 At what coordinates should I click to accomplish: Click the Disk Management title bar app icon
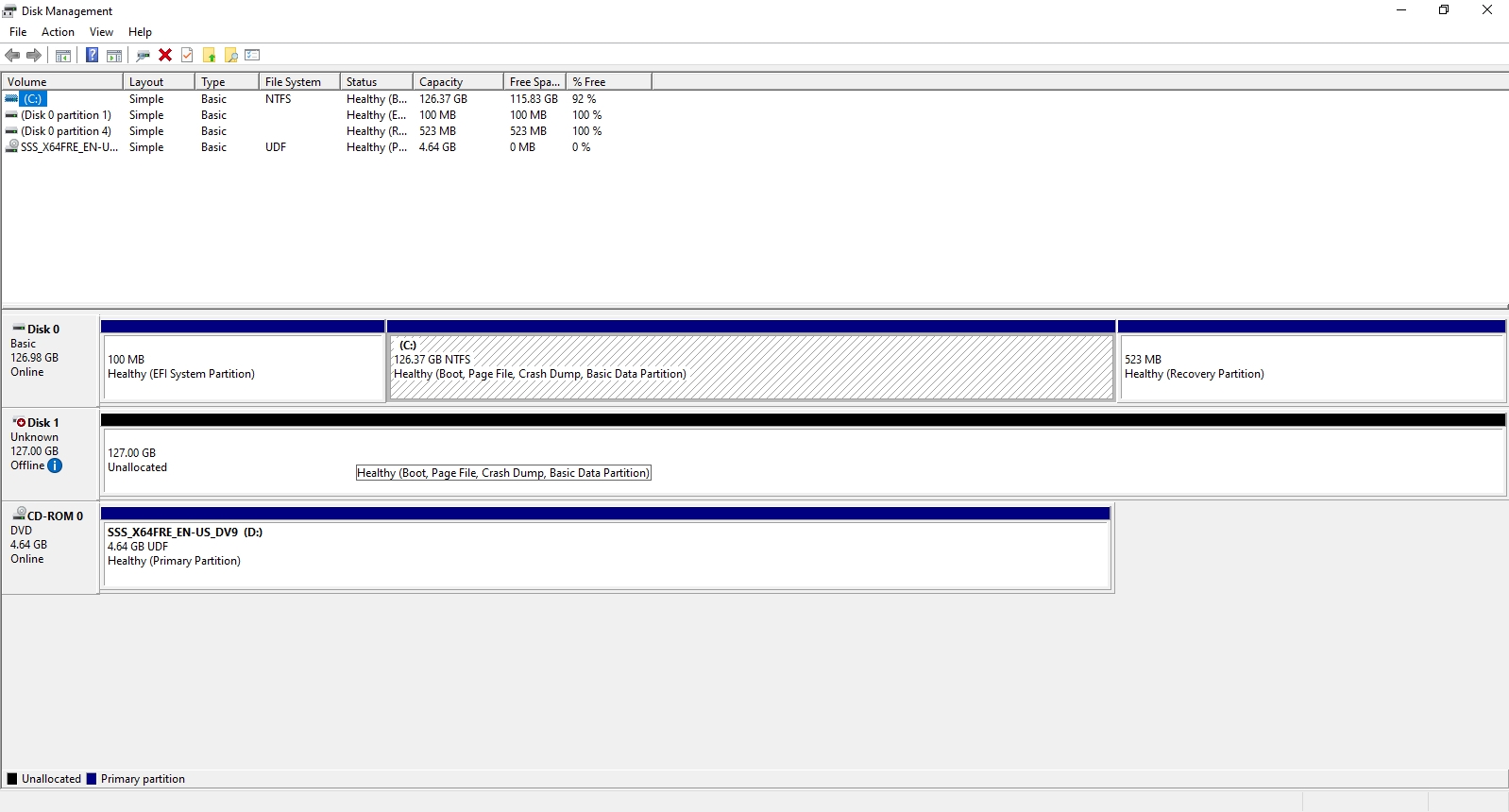(9, 10)
